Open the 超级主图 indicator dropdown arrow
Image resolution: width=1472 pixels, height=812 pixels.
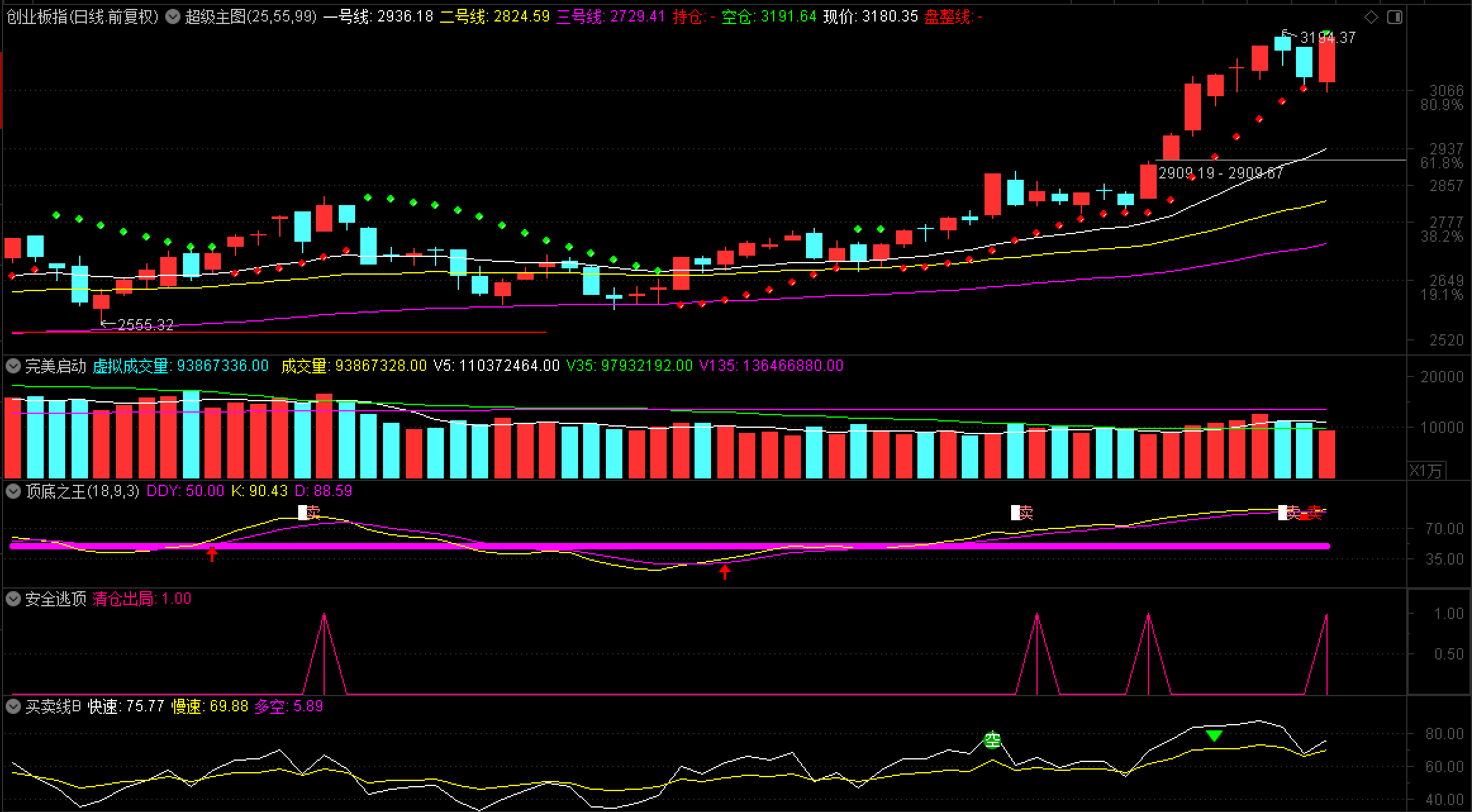(x=173, y=17)
